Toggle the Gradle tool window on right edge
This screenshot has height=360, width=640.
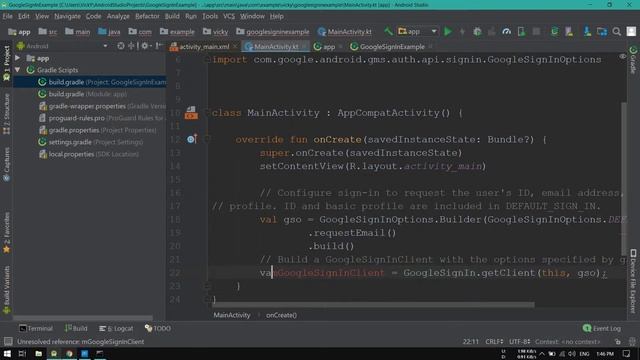pos(633,60)
